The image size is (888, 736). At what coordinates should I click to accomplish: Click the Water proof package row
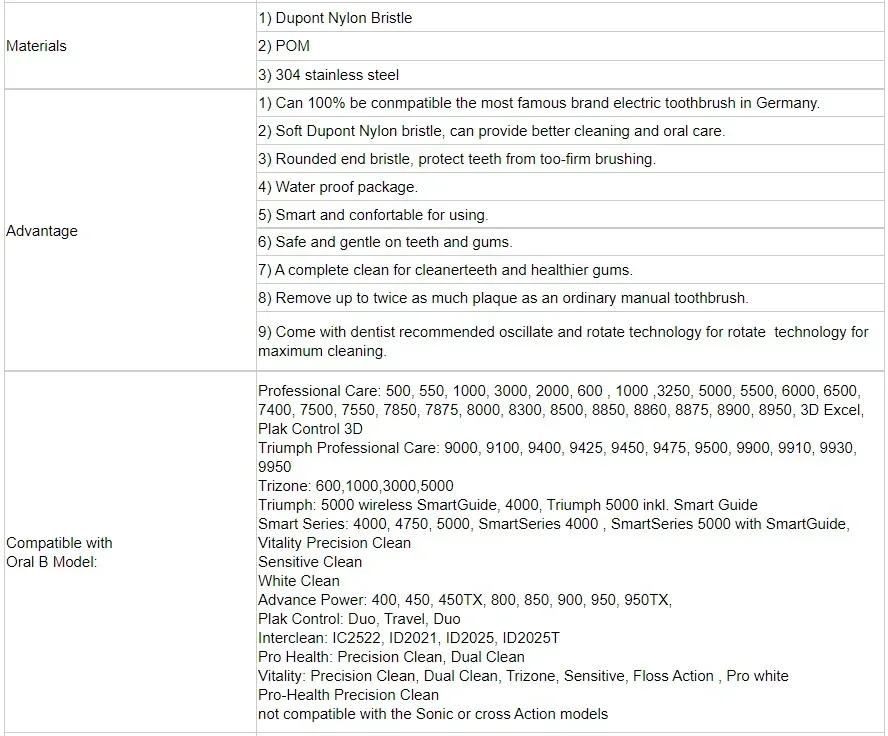tap(338, 187)
